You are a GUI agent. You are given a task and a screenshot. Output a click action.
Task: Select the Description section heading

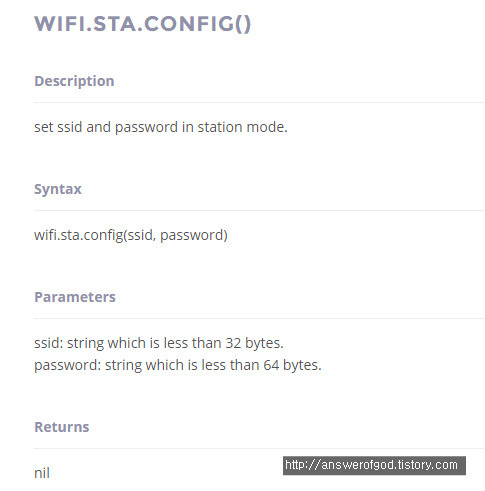[x=74, y=81]
